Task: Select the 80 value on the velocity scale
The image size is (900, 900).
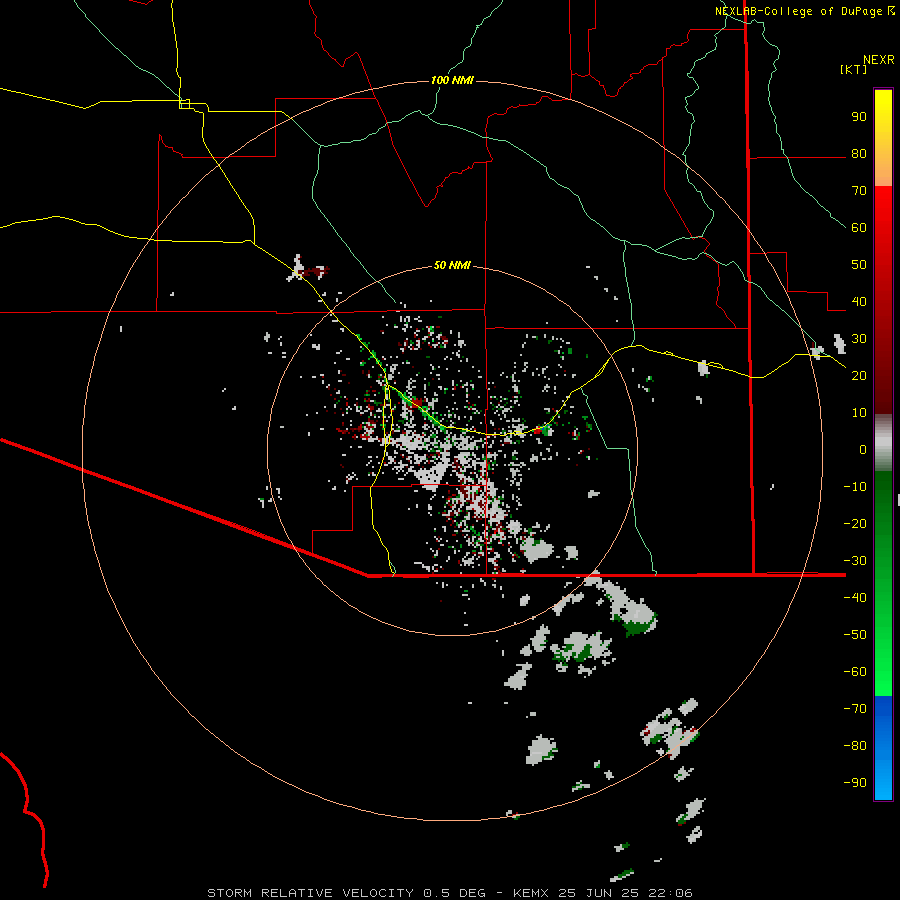Action: (x=859, y=154)
